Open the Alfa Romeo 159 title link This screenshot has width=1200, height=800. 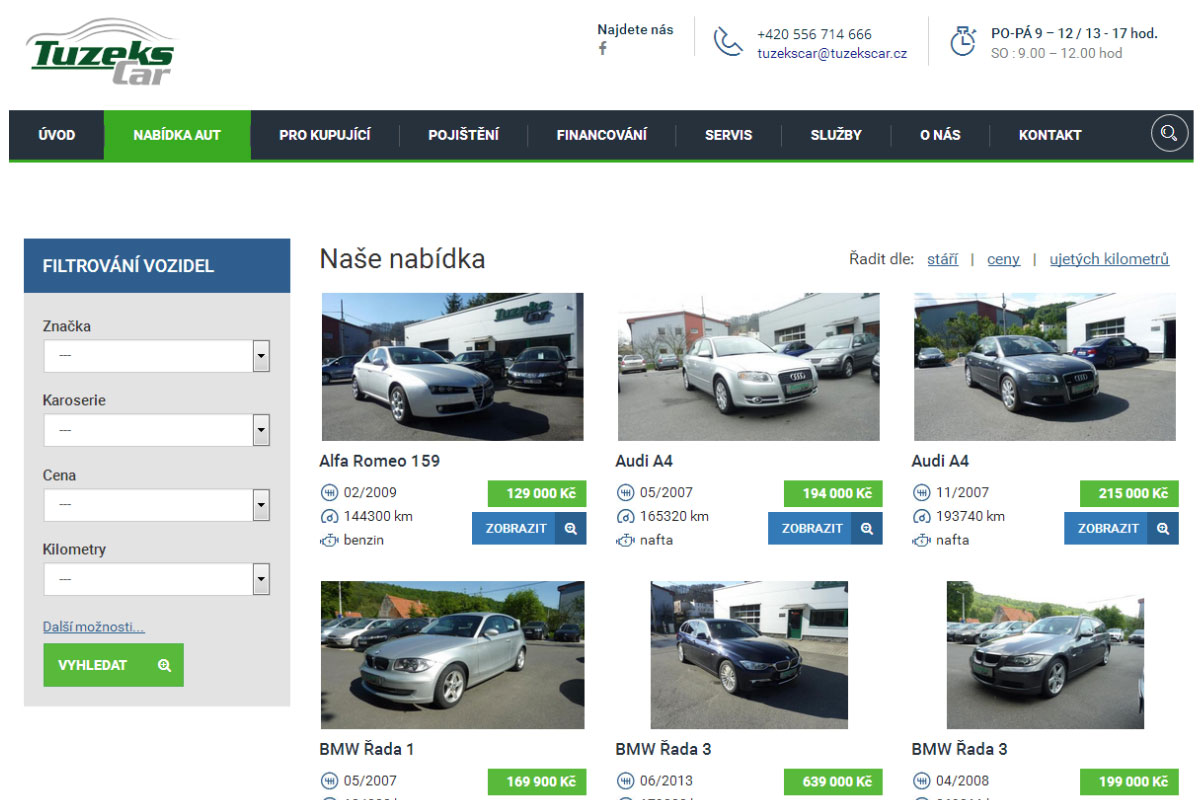coord(379,461)
